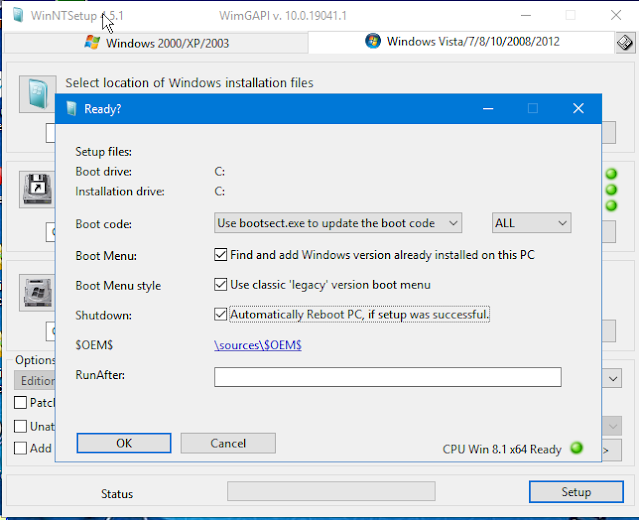
Task: Click the Windows installation files location icon
Action: point(37,94)
